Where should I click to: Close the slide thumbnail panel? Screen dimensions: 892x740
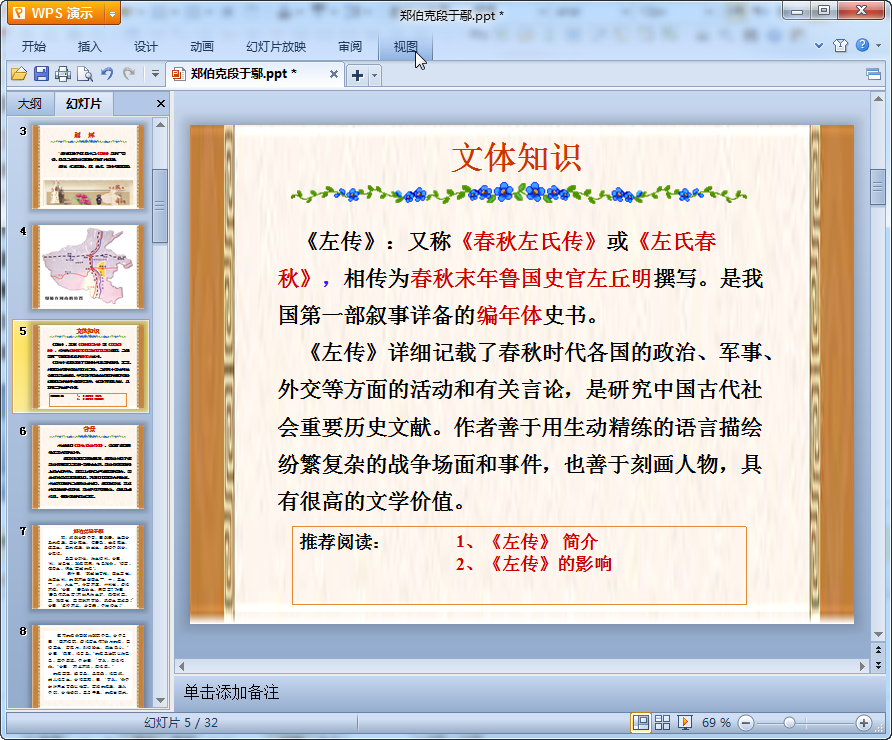(160, 104)
